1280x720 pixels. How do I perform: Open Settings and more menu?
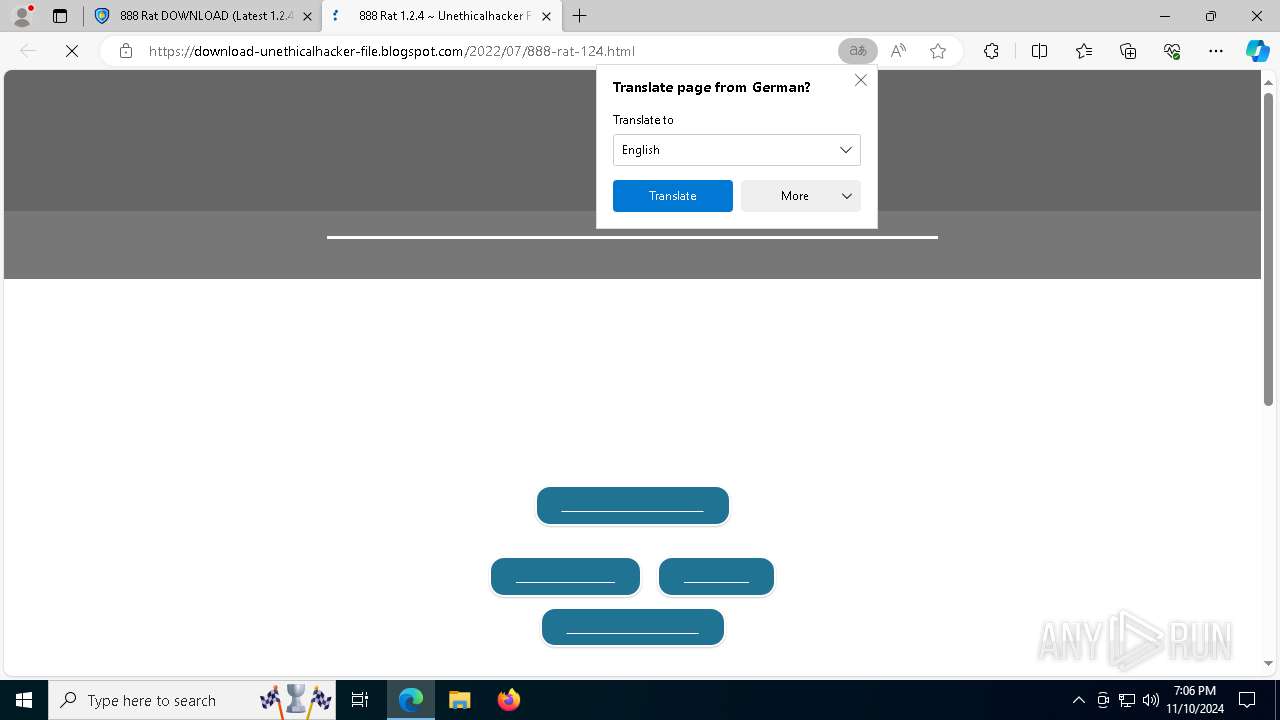pyautogui.click(x=1216, y=51)
